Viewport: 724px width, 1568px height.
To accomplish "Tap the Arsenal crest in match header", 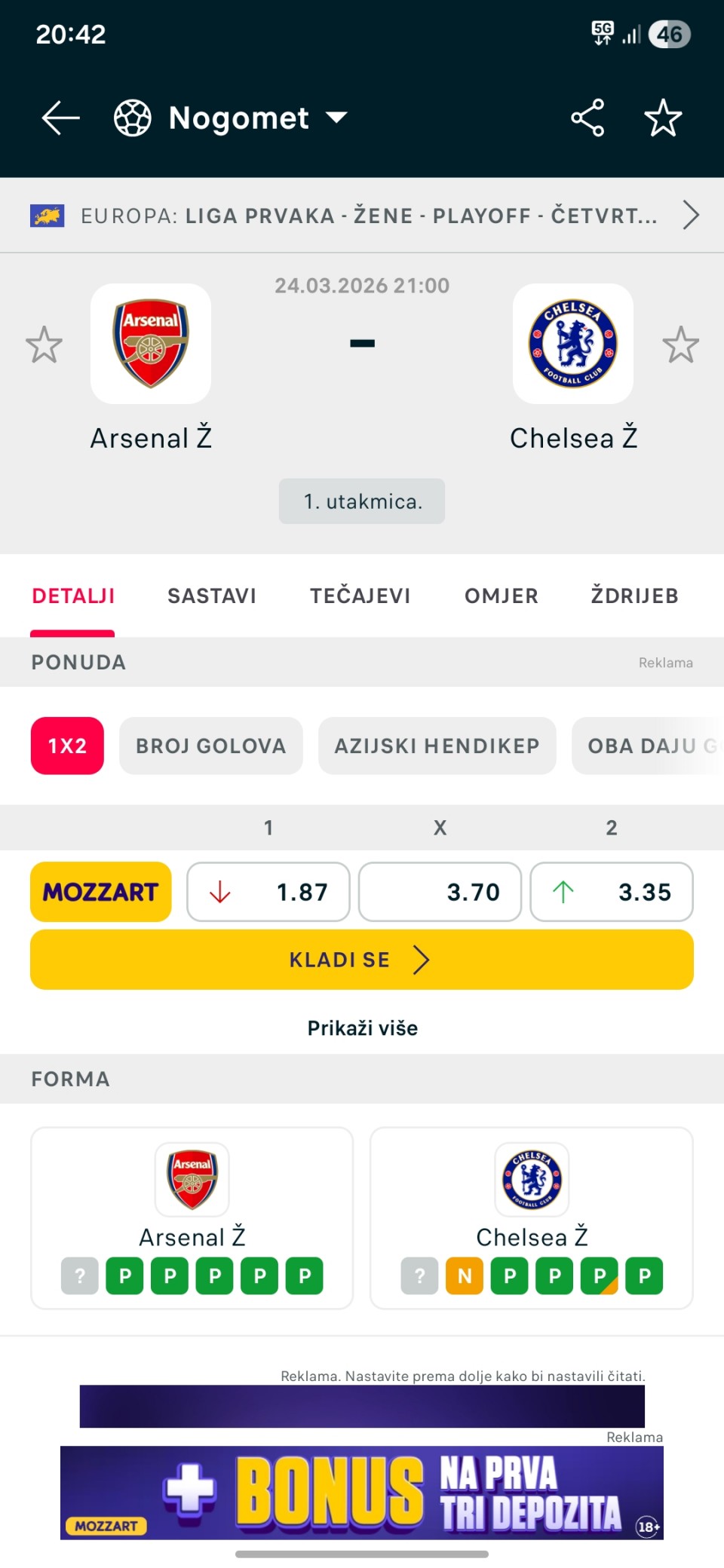I will (x=151, y=344).
